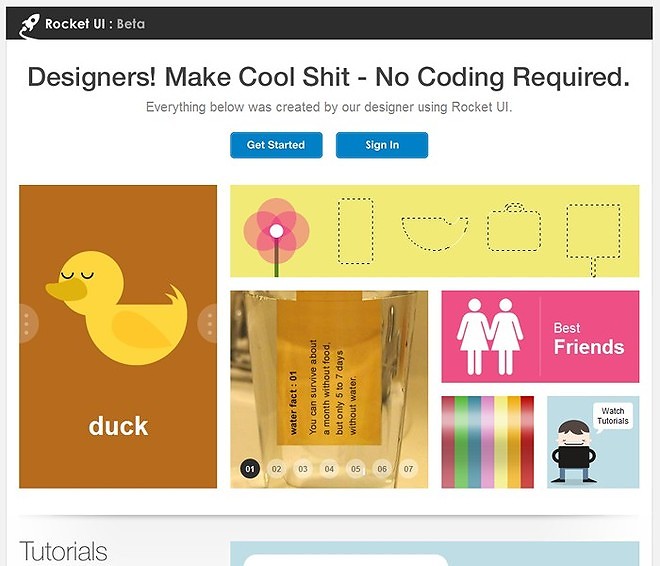Viewport: 660px width, 566px height.
Task: Select water fact slide 03
Action: point(303,469)
